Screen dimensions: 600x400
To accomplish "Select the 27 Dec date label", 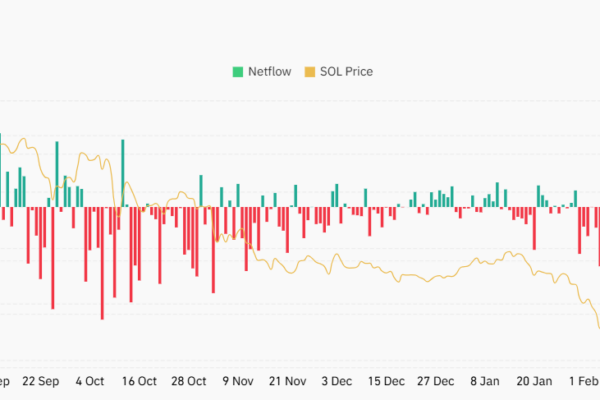I will tap(436, 381).
